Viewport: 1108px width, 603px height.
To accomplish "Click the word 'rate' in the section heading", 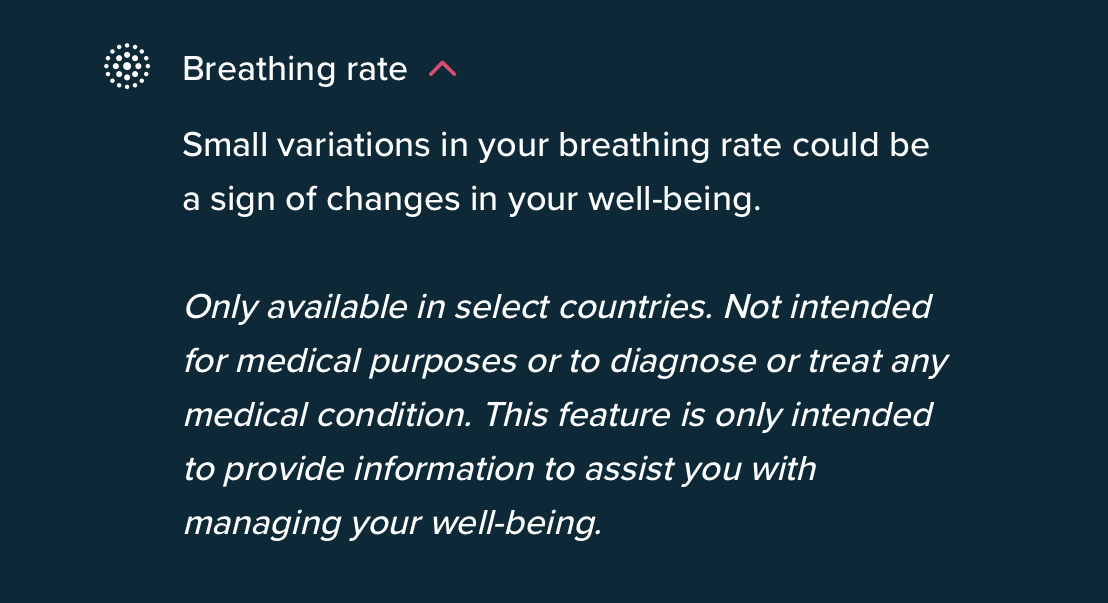I will pos(377,71).
